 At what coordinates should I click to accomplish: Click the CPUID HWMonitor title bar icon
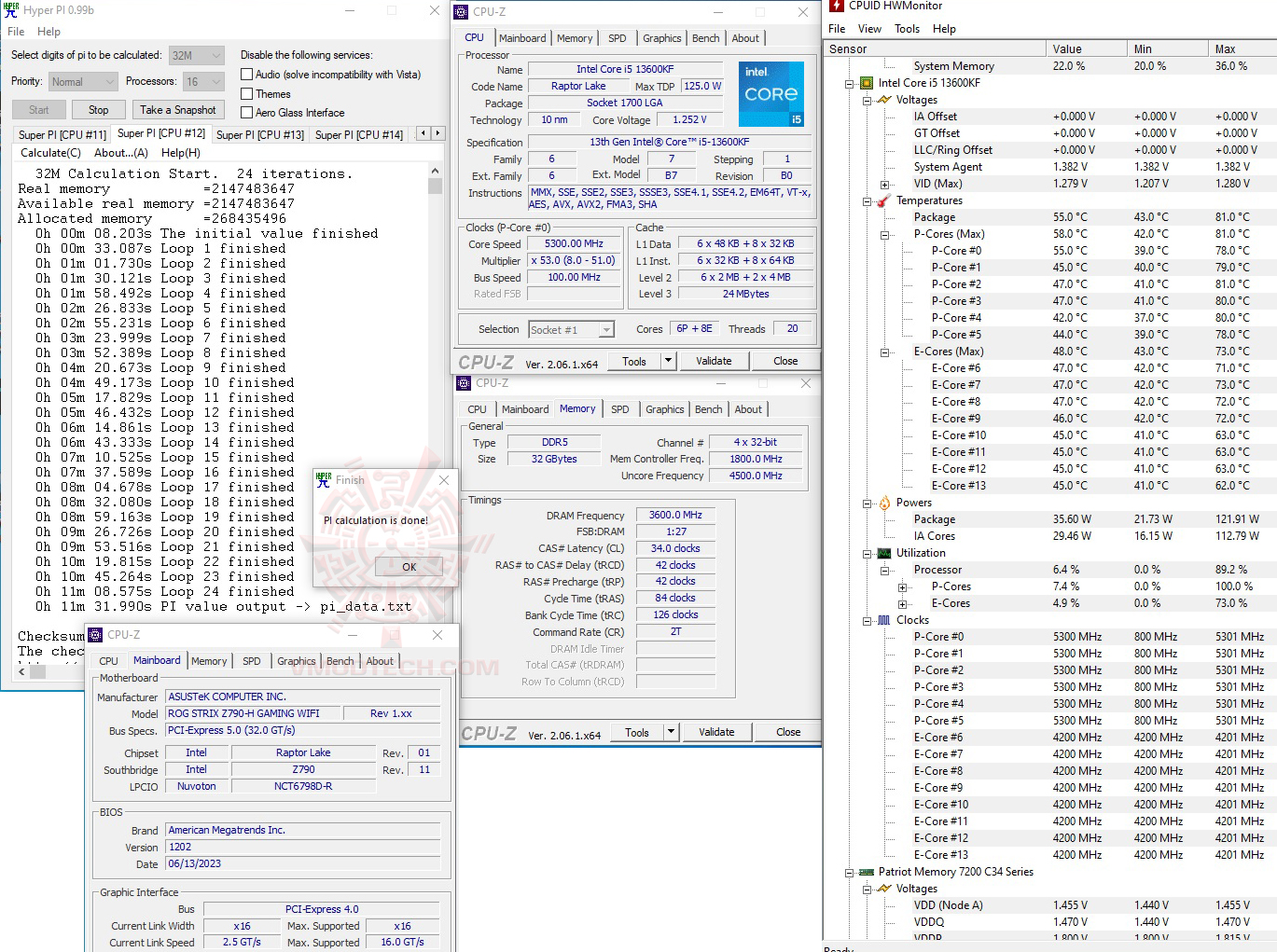click(837, 6)
